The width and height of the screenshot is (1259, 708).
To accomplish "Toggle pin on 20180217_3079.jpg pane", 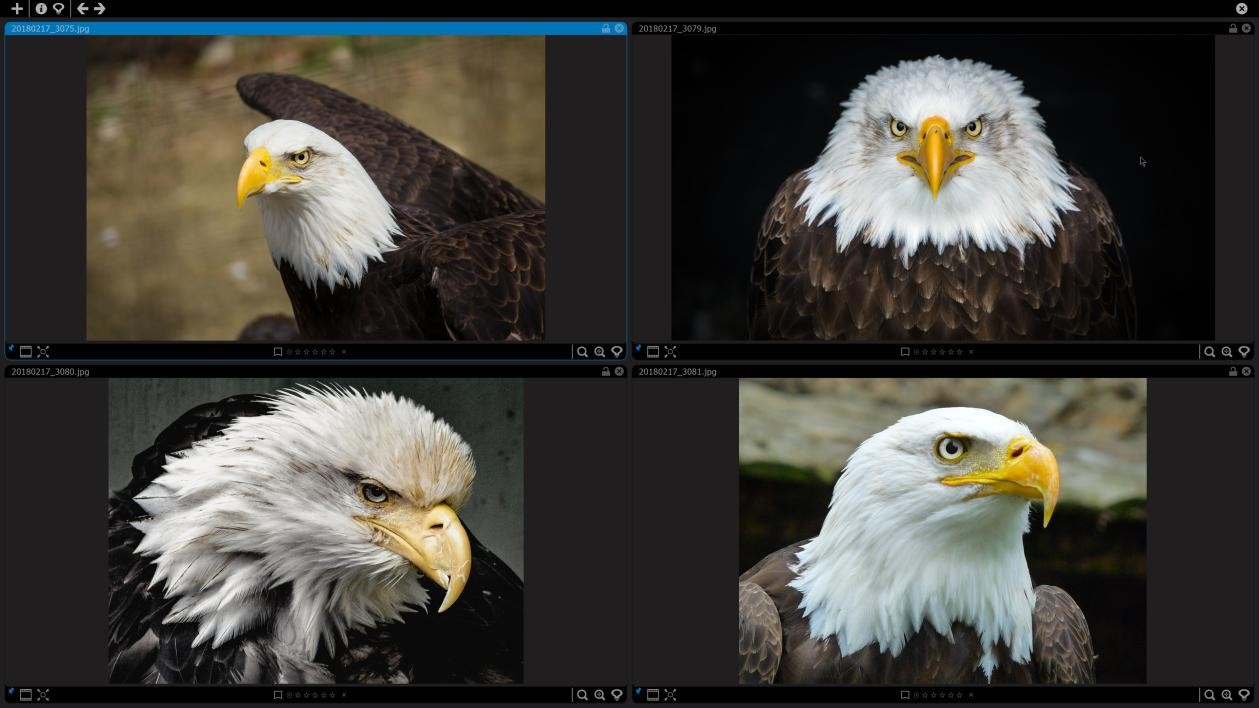I will [x=638, y=350].
